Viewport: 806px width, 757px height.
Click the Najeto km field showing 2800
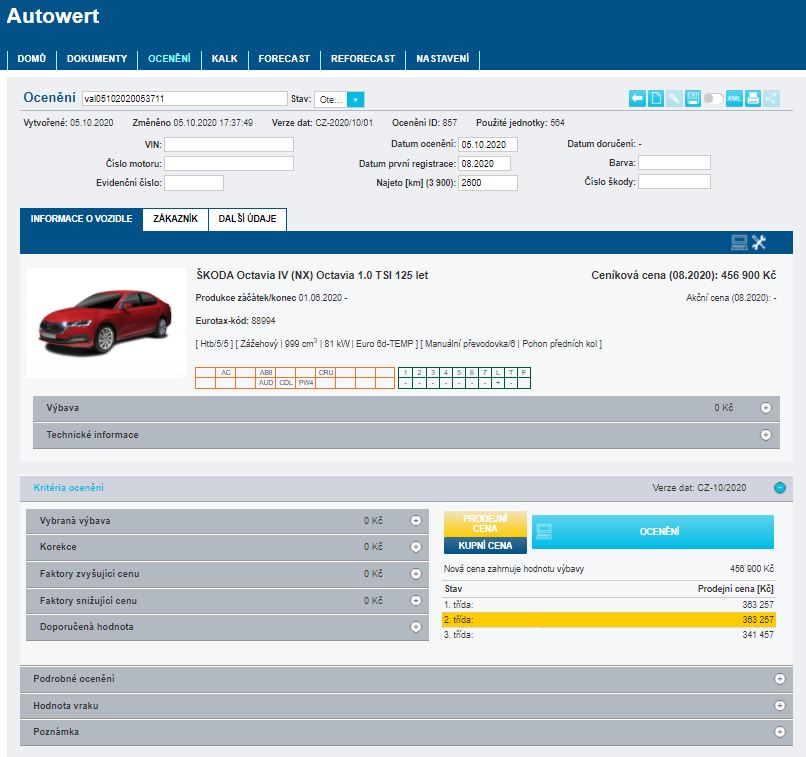[488, 183]
